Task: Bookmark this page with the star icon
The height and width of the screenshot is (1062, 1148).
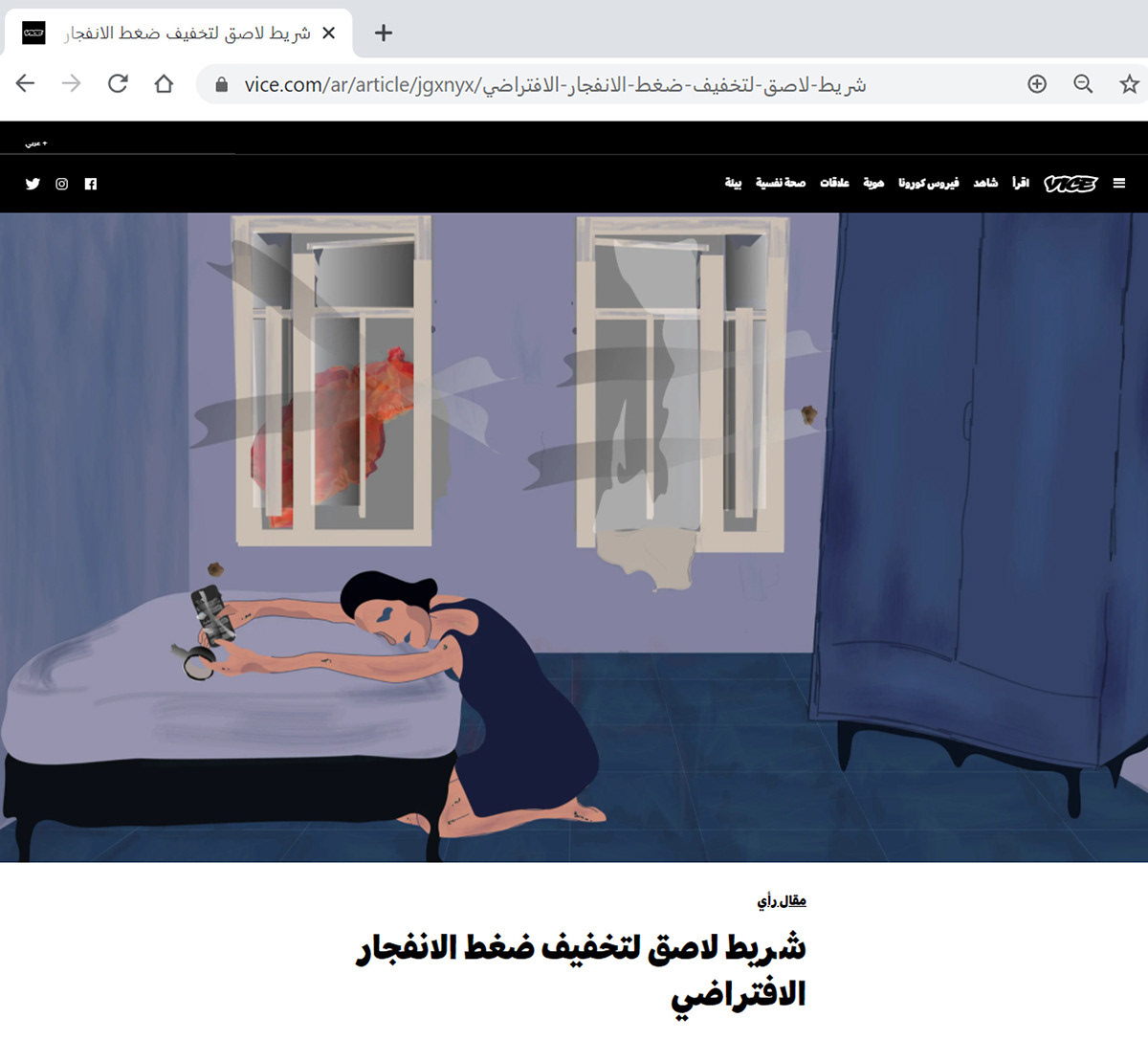Action: coord(1129,84)
